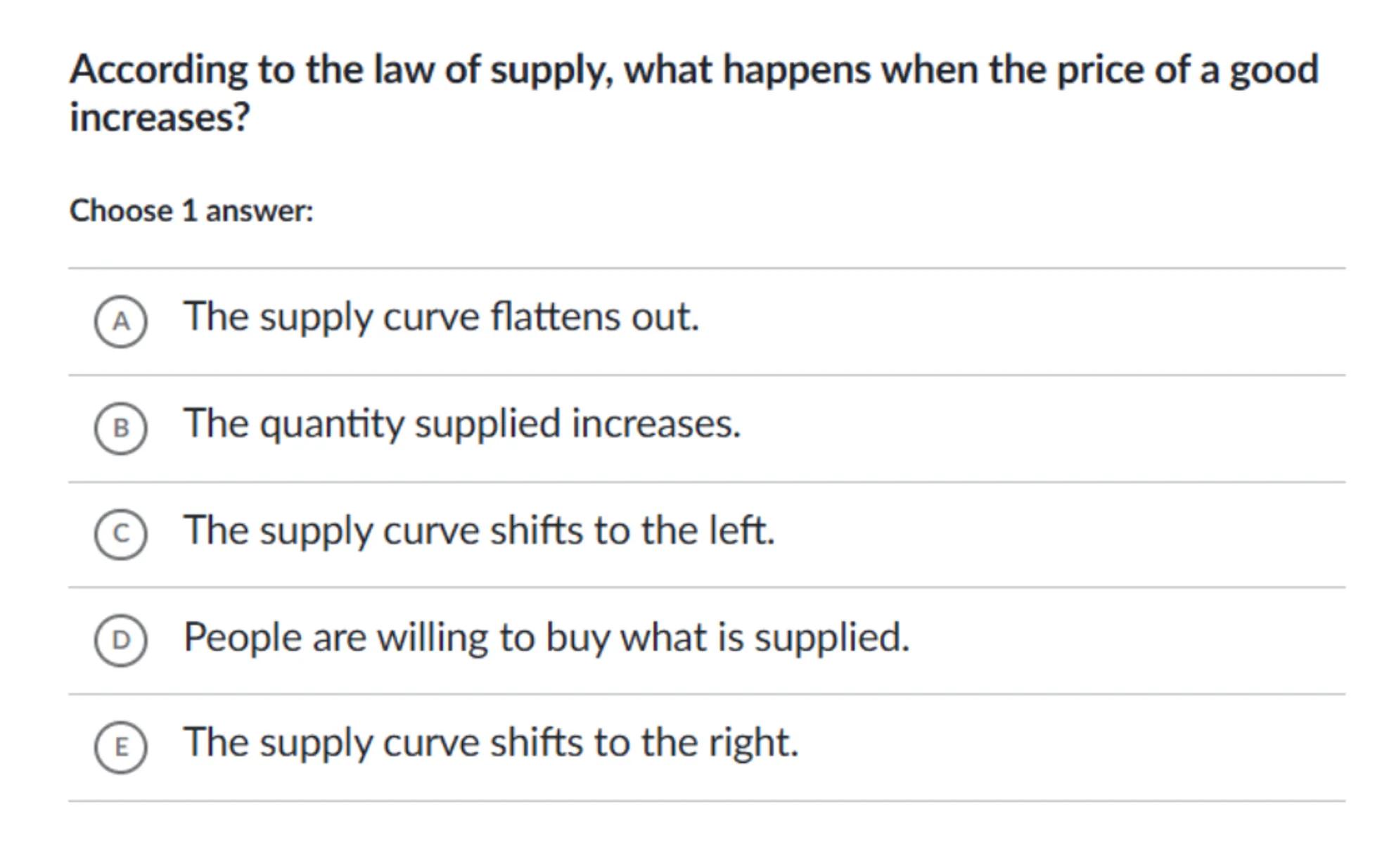Click "The supply curve flattens out." text

click(441, 317)
